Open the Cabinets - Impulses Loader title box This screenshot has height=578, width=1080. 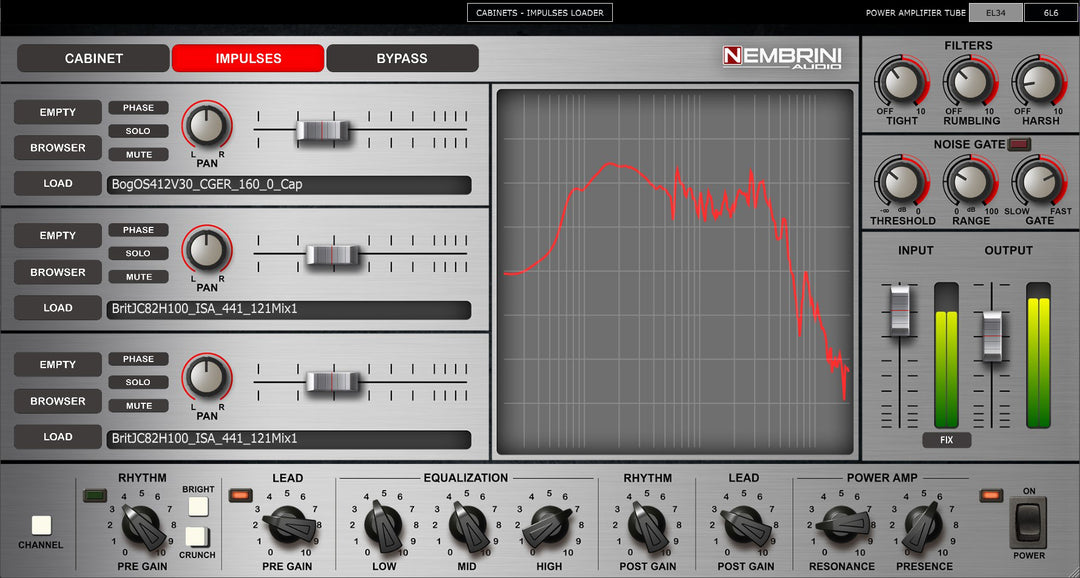click(539, 12)
